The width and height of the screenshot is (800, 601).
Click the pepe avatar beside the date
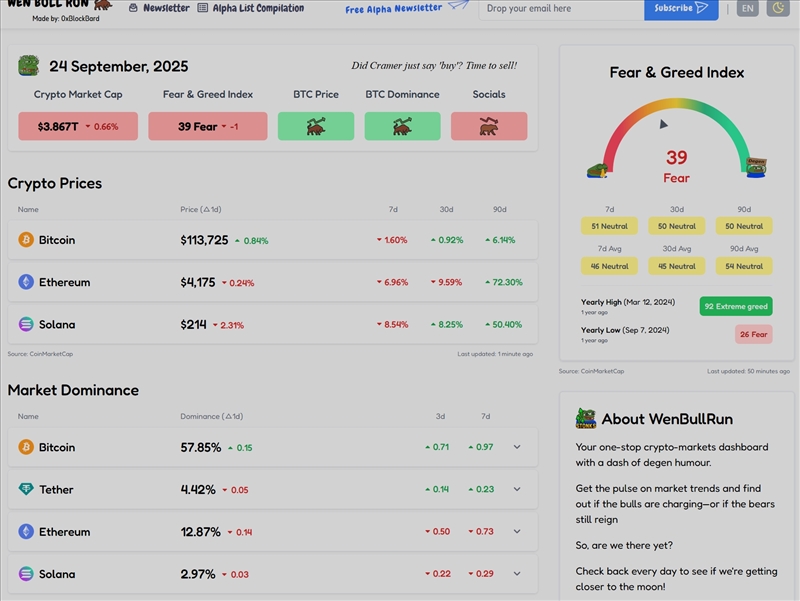pos(29,66)
